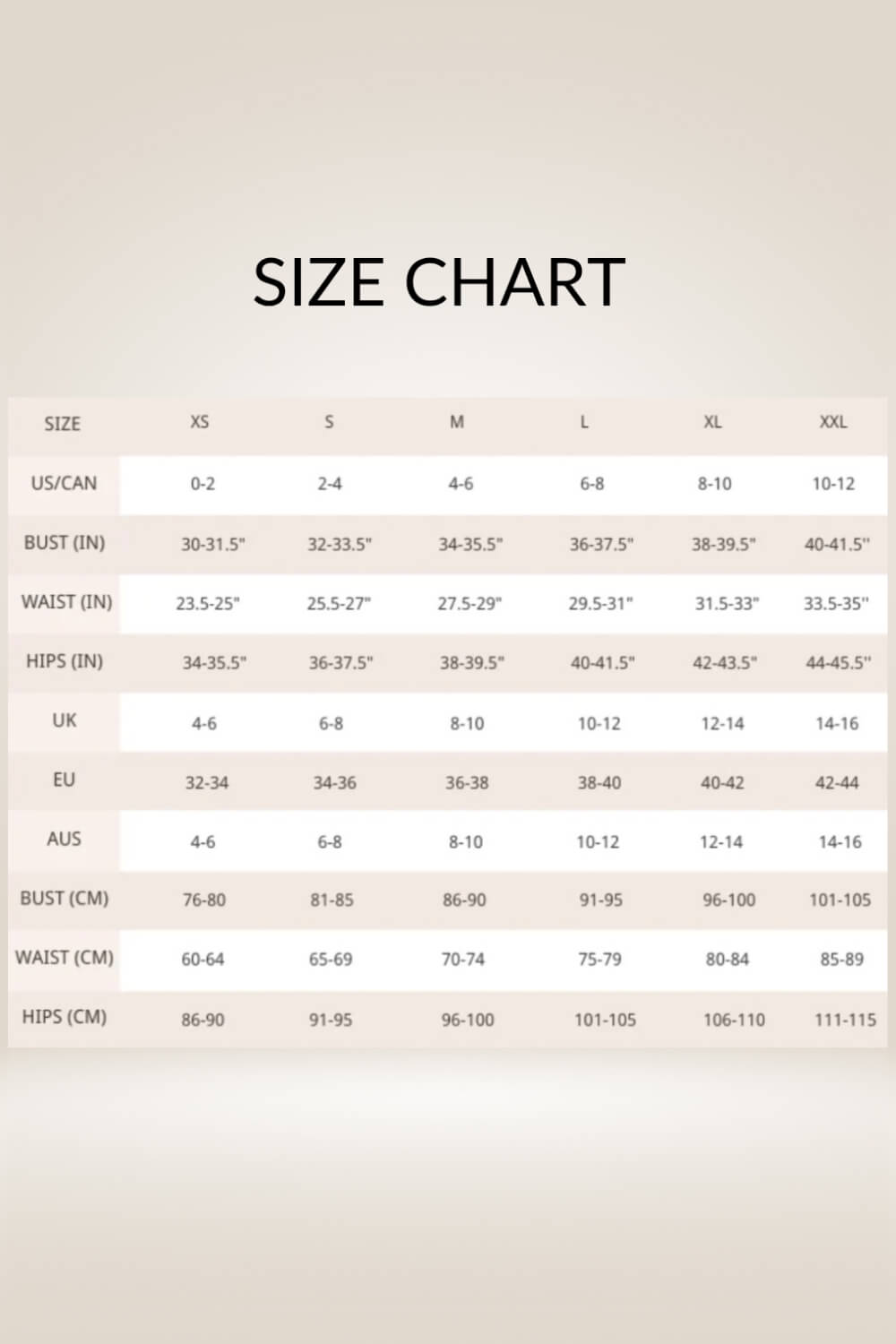Click the WAIST (IN) row label

pos(66,601)
